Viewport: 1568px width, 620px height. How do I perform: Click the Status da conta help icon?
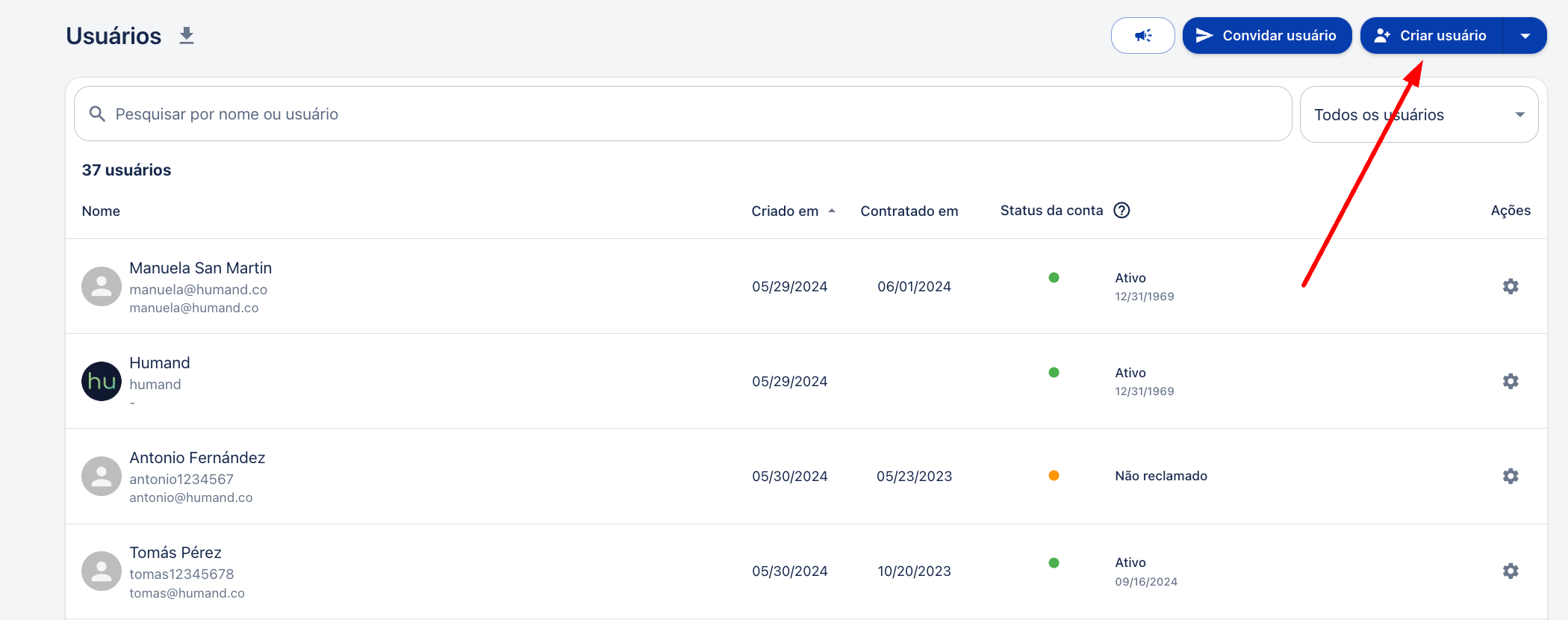click(x=1121, y=211)
